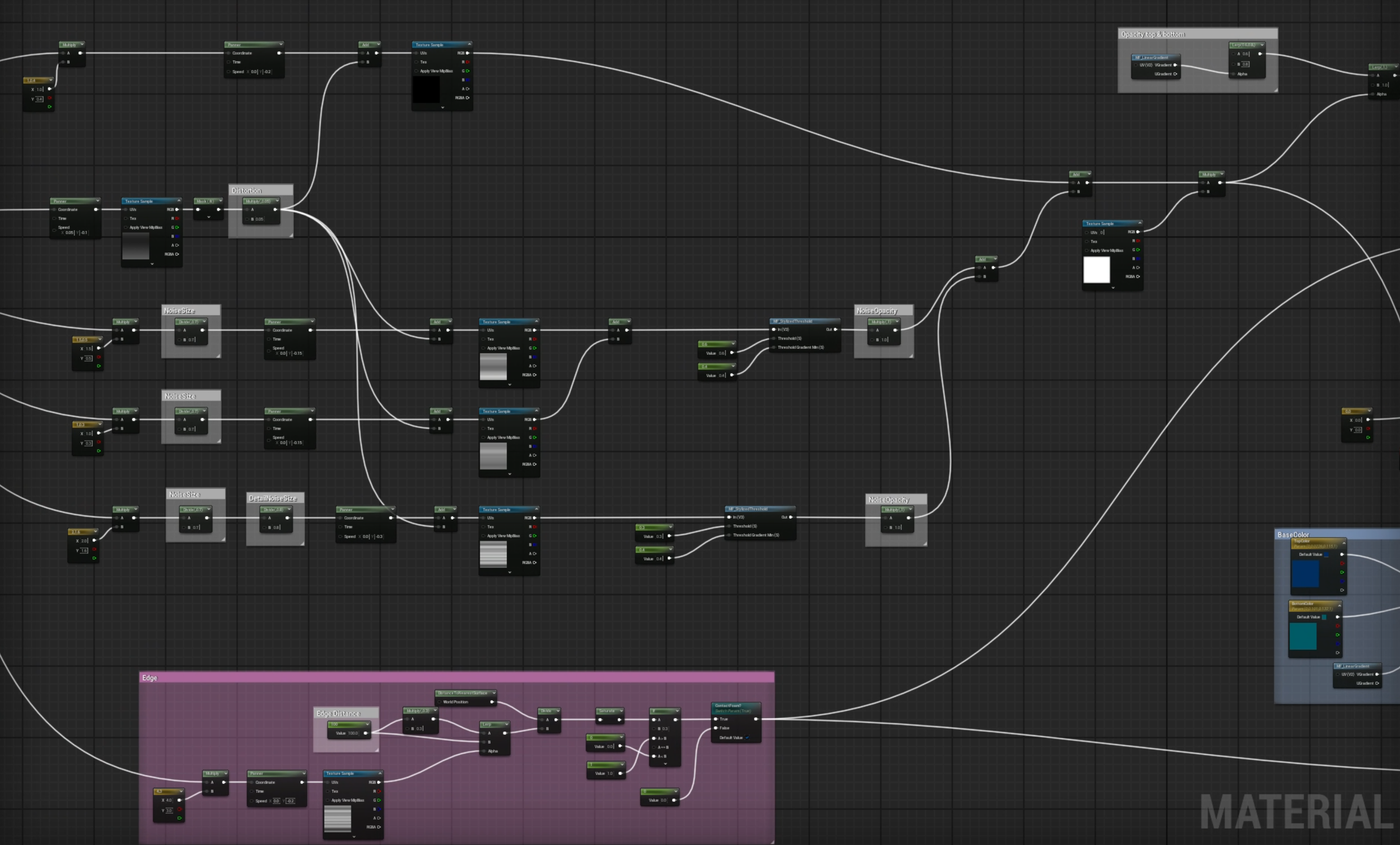Expand the If node's bottom chevron
Image resolution: width=1400 pixels, height=845 pixels.
tap(665, 764)
